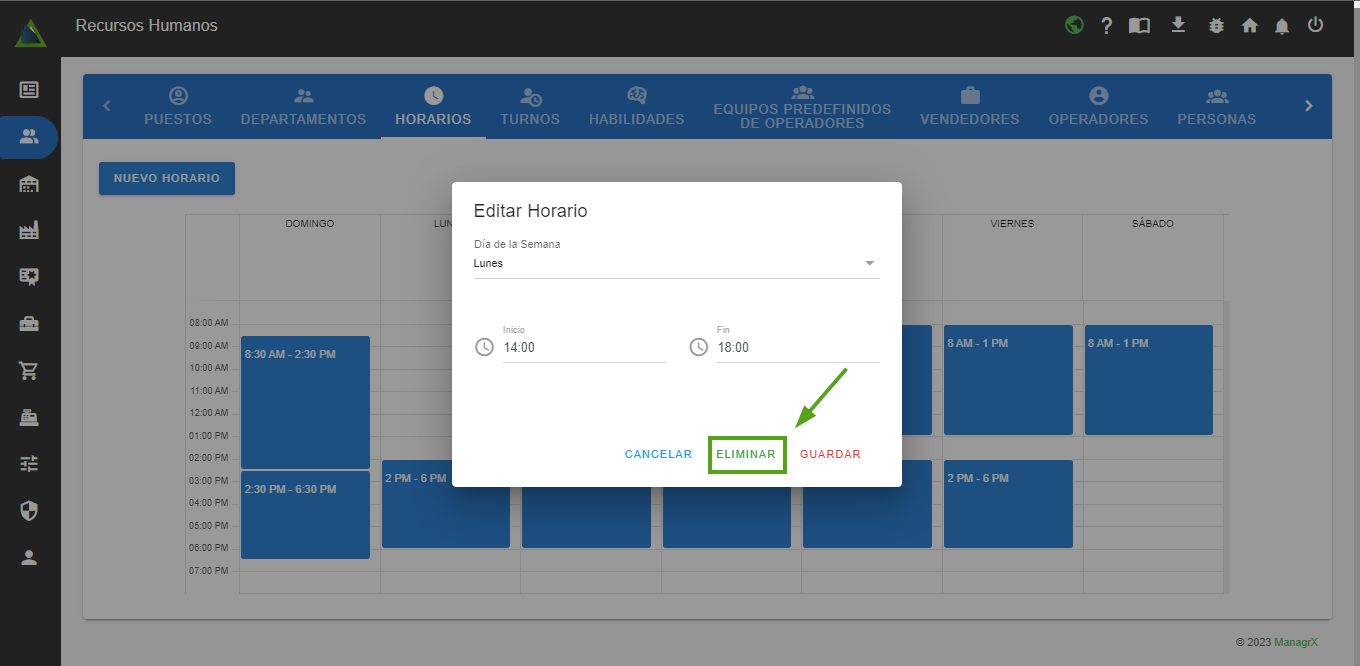Cancel the Editar Horario dialog

658,454
